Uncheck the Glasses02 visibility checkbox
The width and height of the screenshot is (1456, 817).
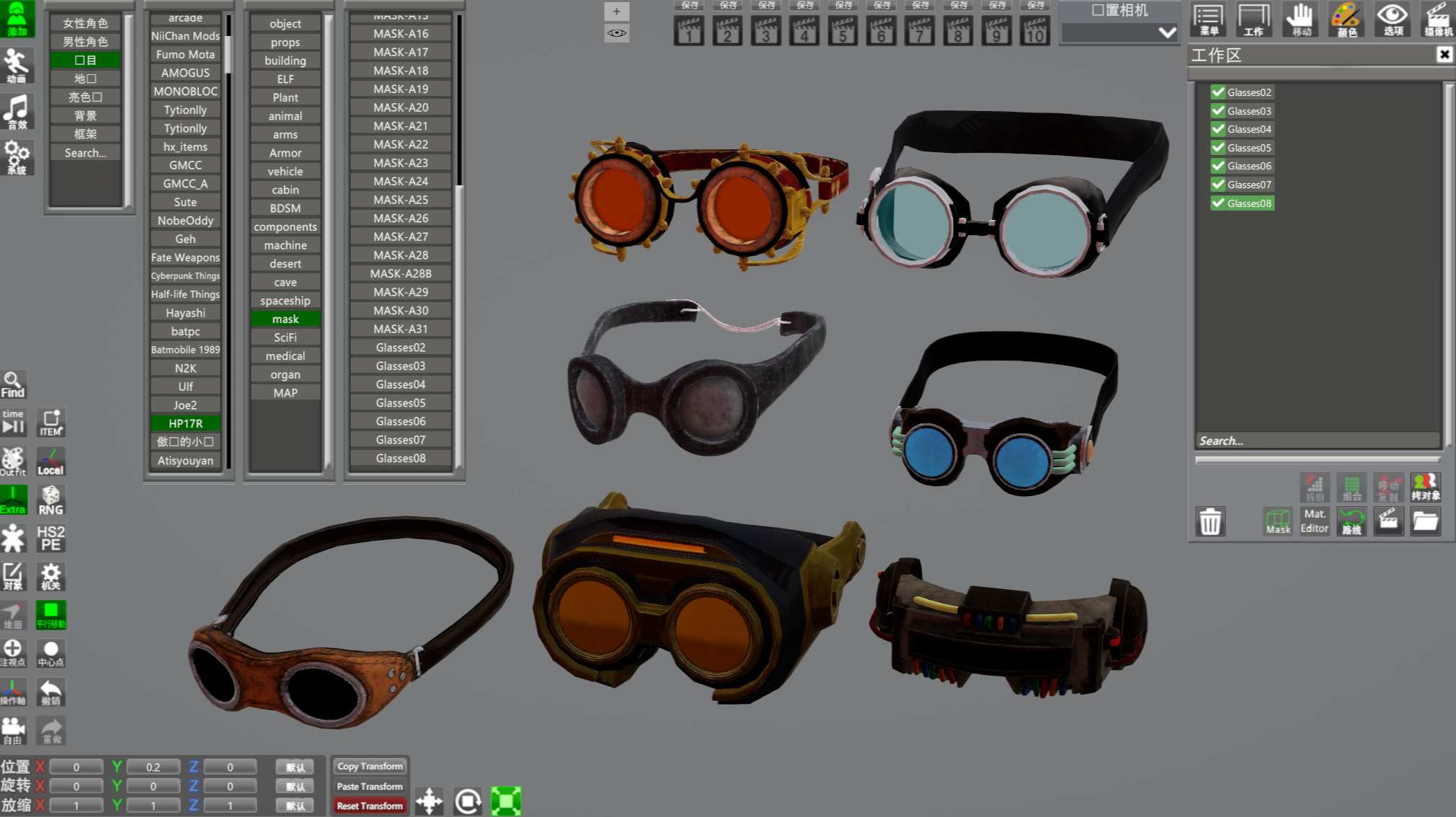point(1218,92)
